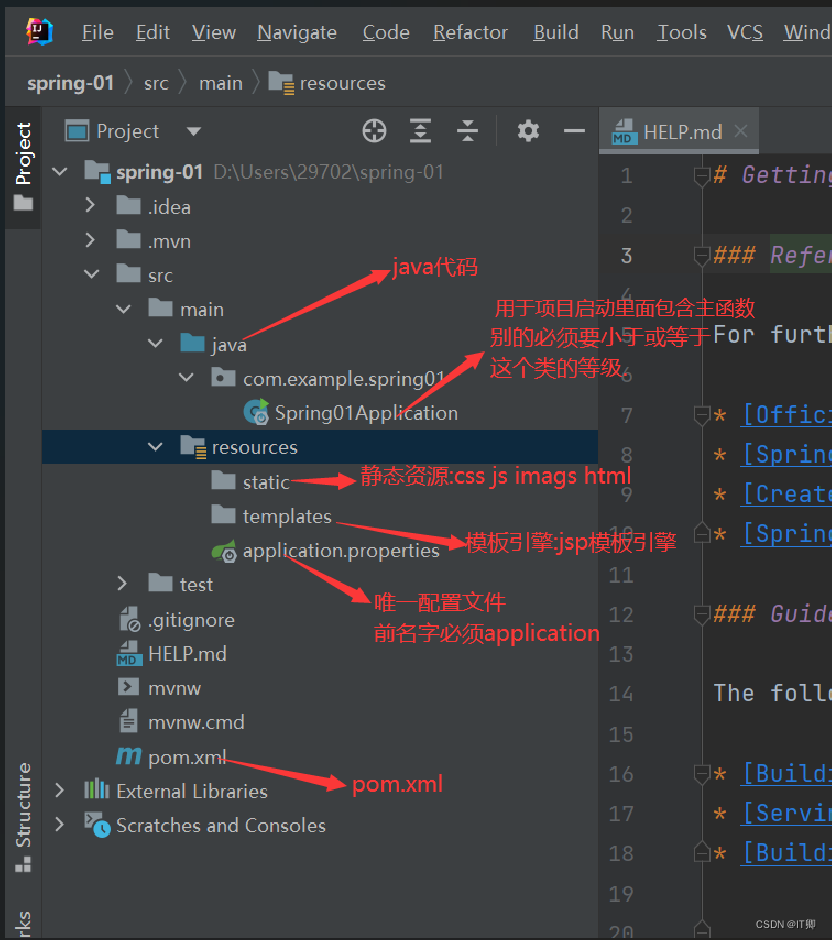Click the templates folder icon

[224, 514]
